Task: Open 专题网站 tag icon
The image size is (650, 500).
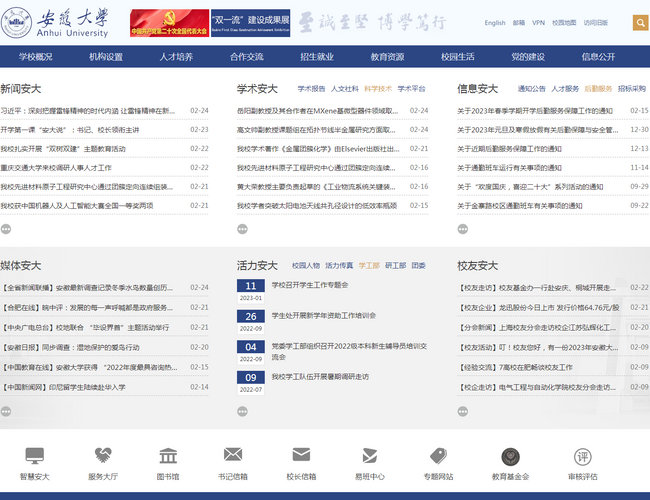Action: (x=438, y=456)
